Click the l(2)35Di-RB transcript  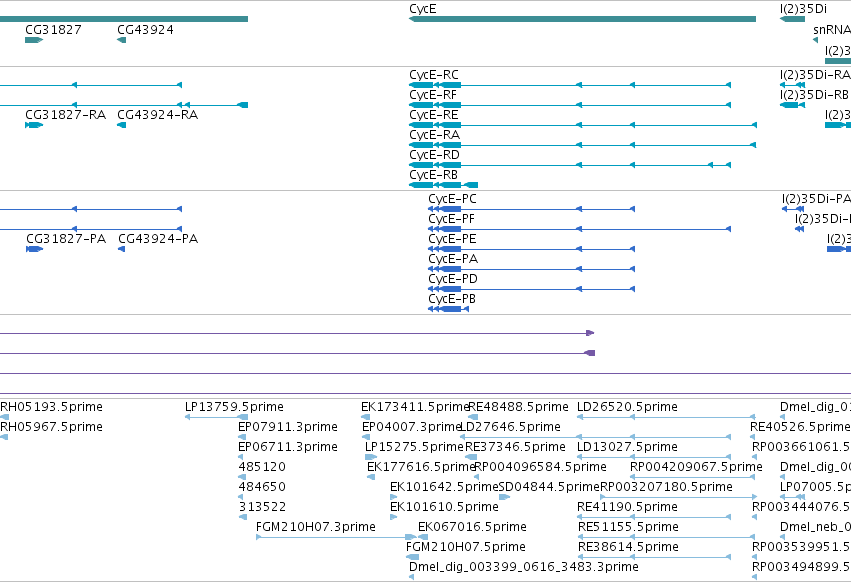pyautogui.click(x=790, y=105)
